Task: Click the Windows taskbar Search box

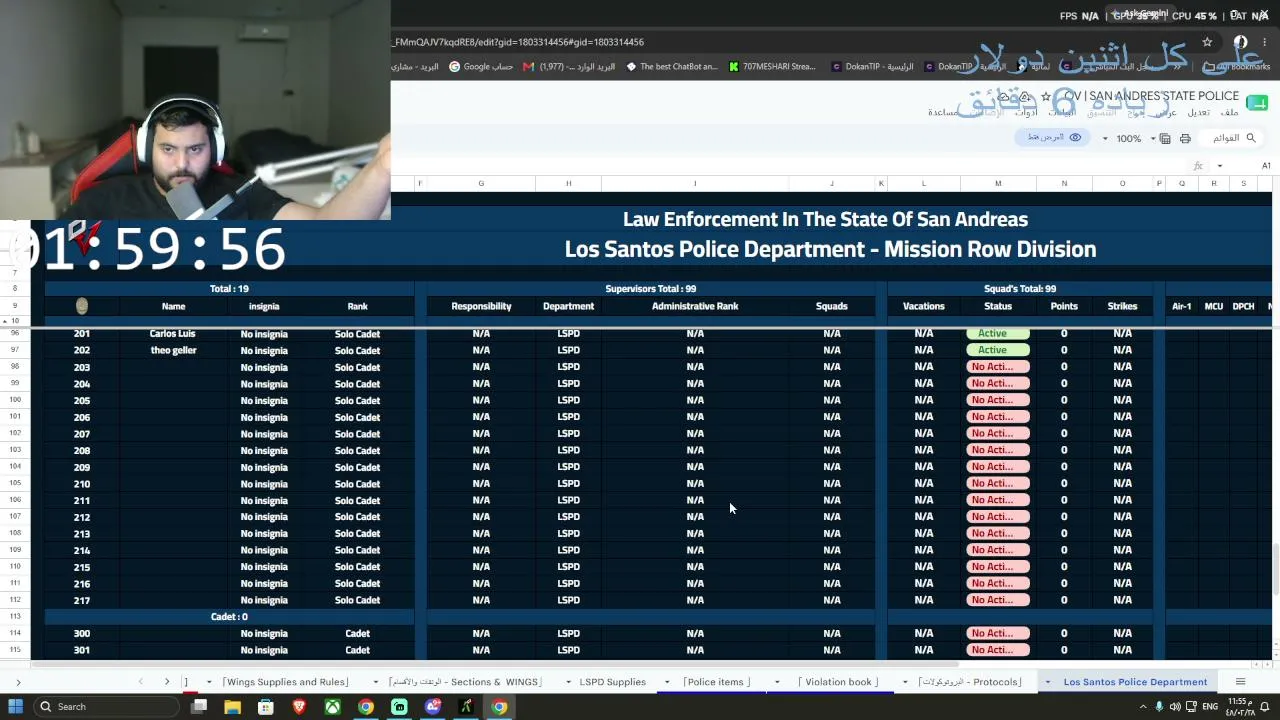Action: click(107, 706)
